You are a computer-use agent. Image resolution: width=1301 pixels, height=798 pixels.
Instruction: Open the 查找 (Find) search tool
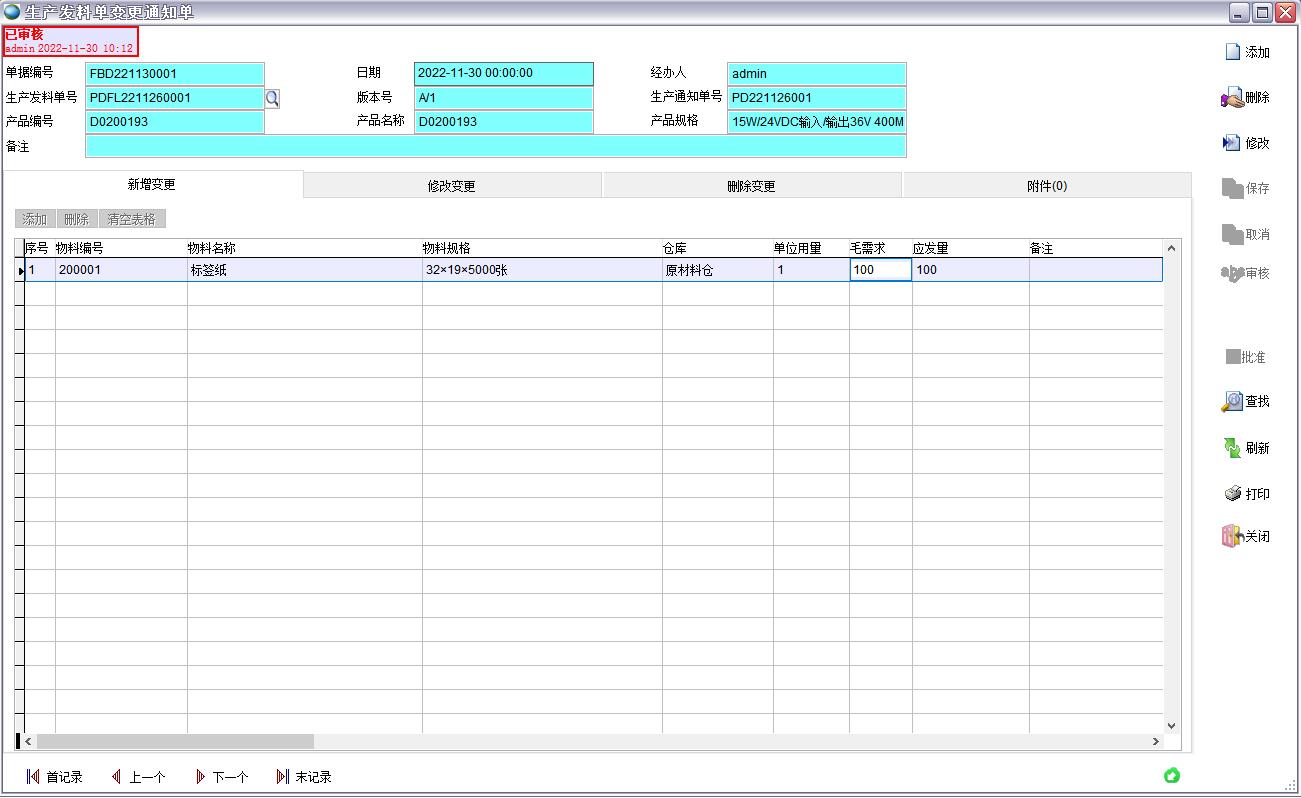coord(1232,401)
